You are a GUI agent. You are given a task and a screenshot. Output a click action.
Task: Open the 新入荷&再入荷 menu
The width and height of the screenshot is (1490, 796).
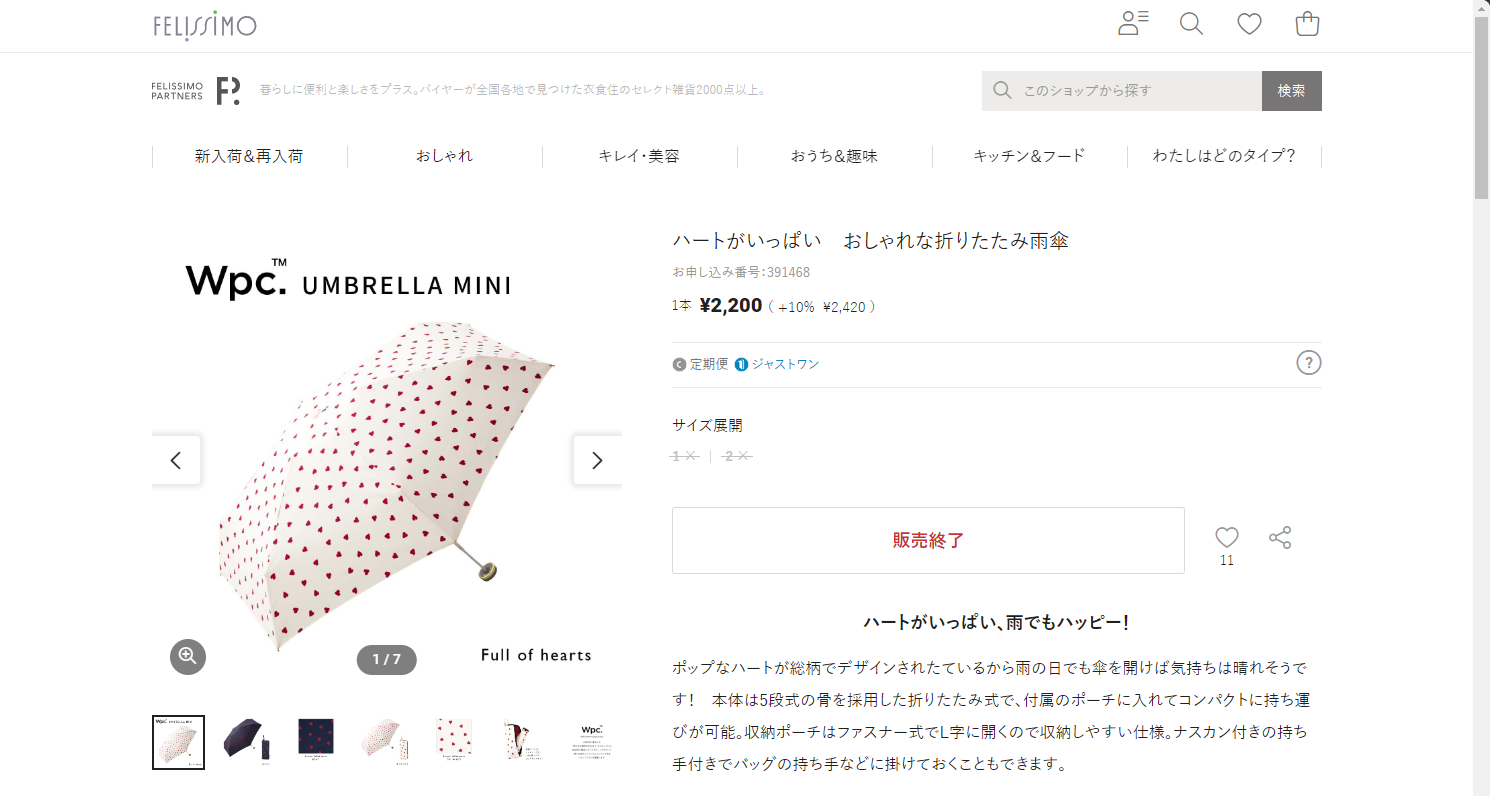click(249, 156)
